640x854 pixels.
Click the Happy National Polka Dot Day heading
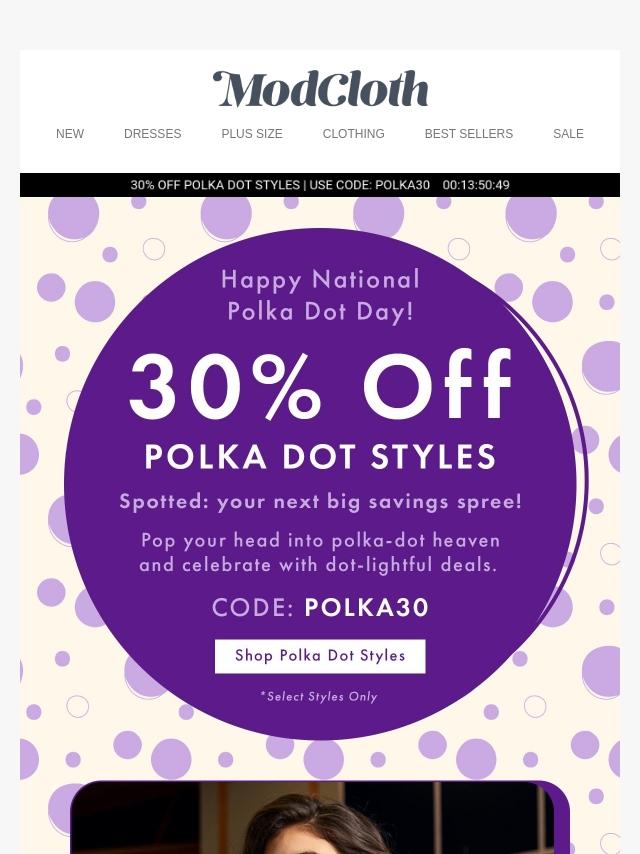[x=320, y=295]
